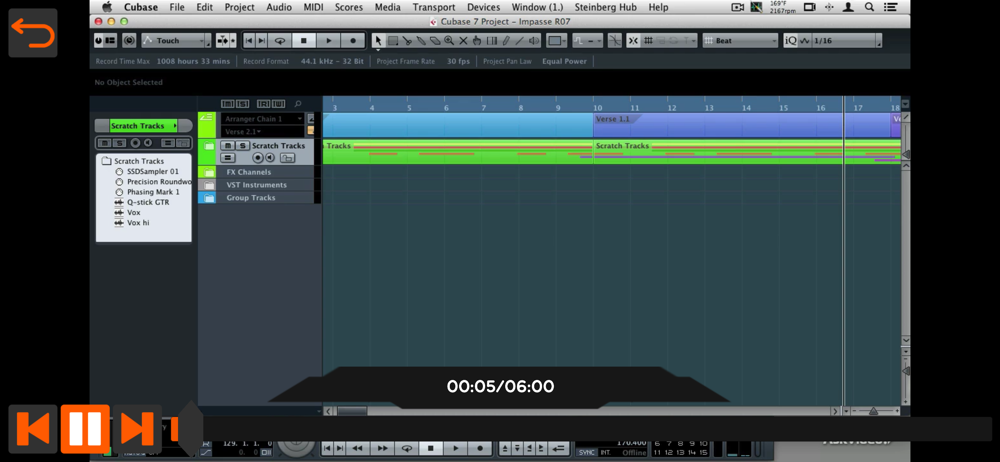The width and height of the screenshot is (1000, 462).
Task: Toggle global Solo state in track list header
Action: pyautogui.click(x=242, y=103)
